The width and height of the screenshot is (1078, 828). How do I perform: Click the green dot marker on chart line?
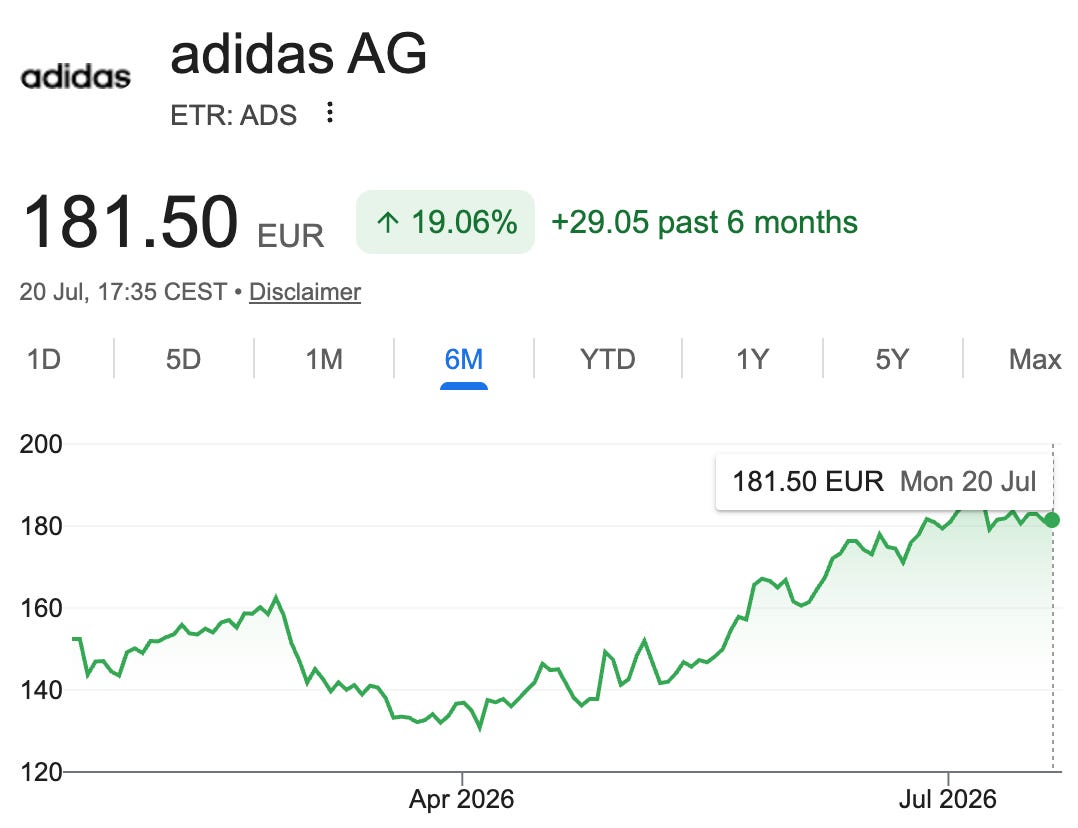coord(1052,520)
